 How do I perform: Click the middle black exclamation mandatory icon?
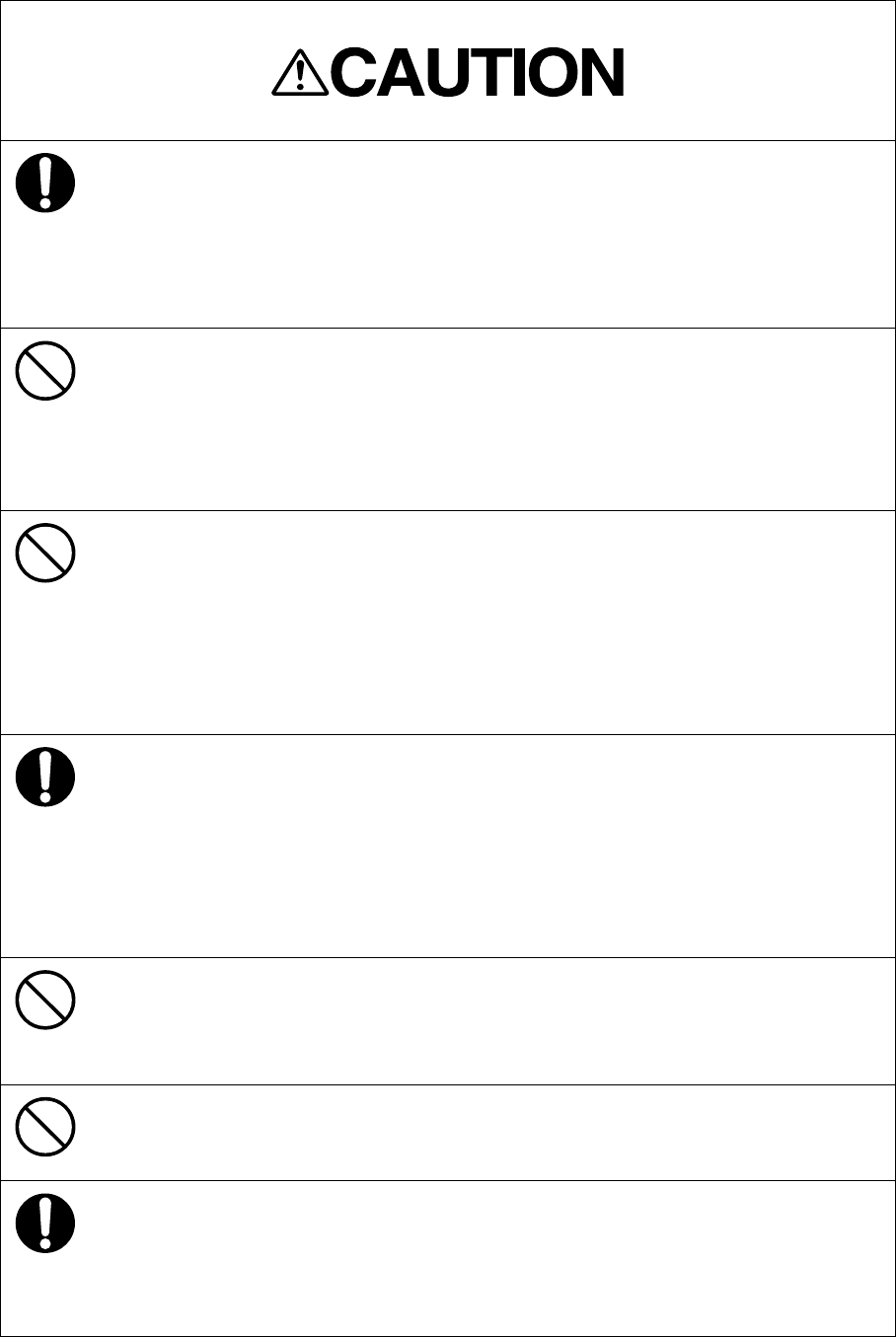[x=45, y=777]
